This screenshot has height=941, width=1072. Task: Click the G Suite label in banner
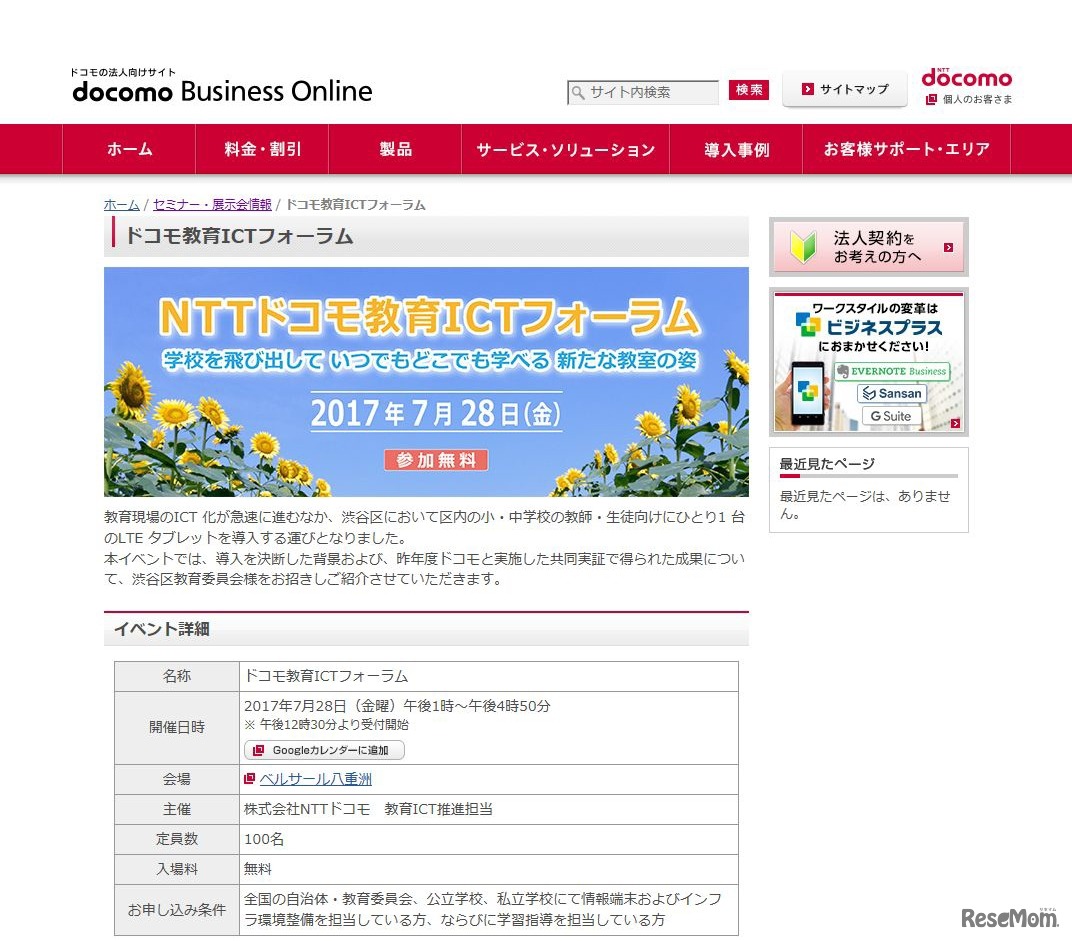[891, 416]
